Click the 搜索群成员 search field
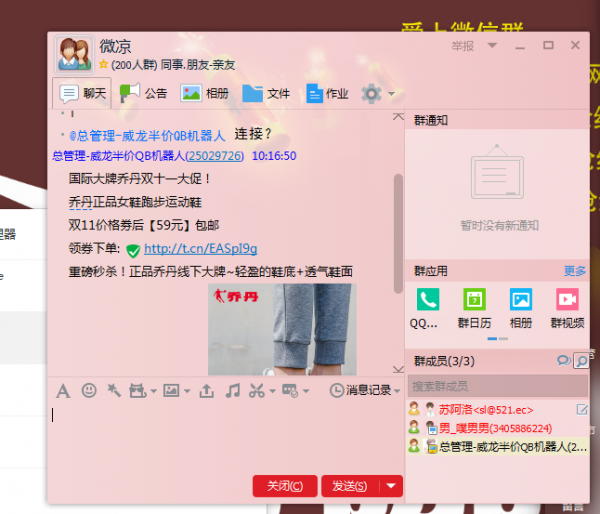600x514 pixels. (x=498, y=386)
